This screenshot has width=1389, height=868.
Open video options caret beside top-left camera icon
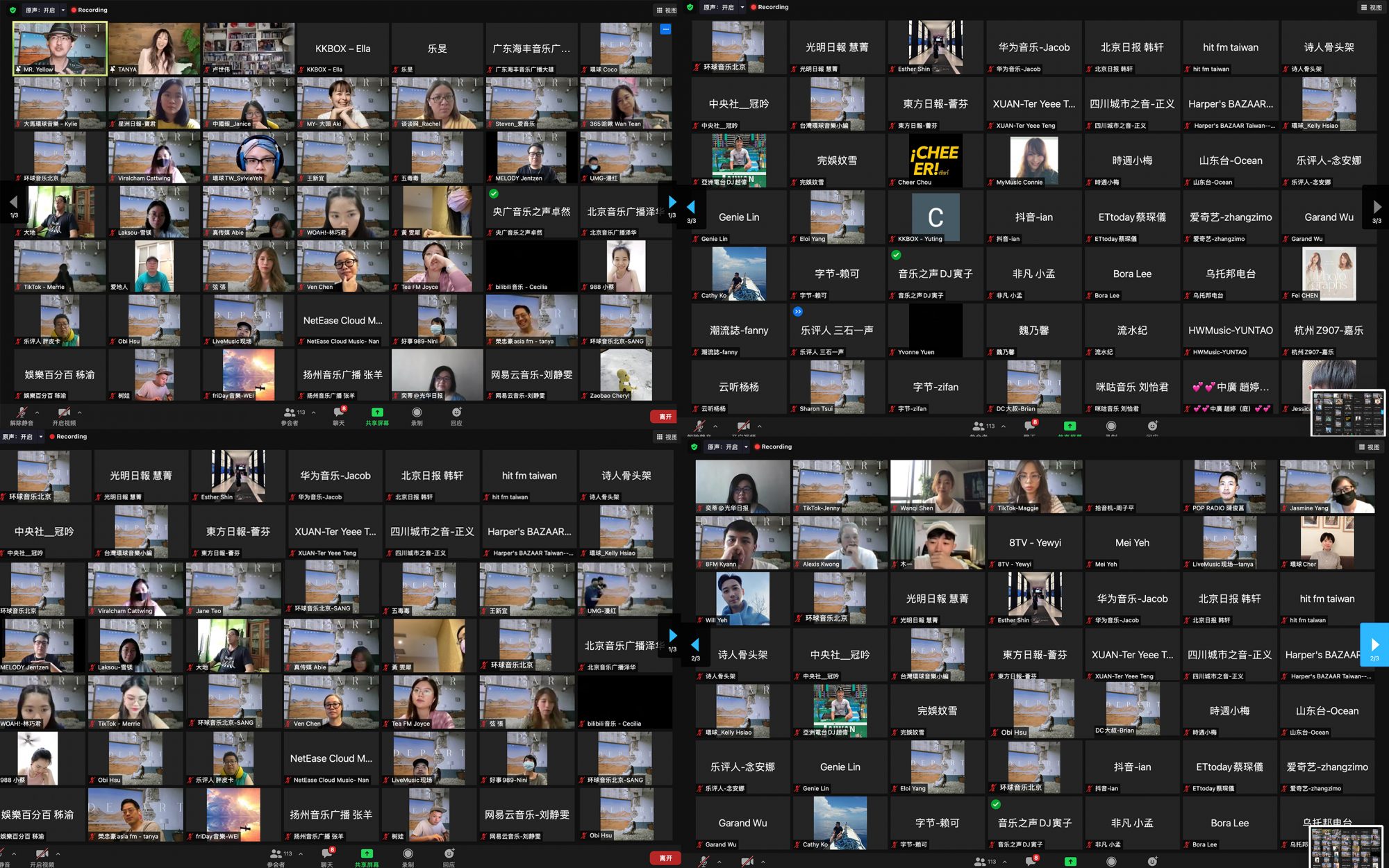[79, 412]
